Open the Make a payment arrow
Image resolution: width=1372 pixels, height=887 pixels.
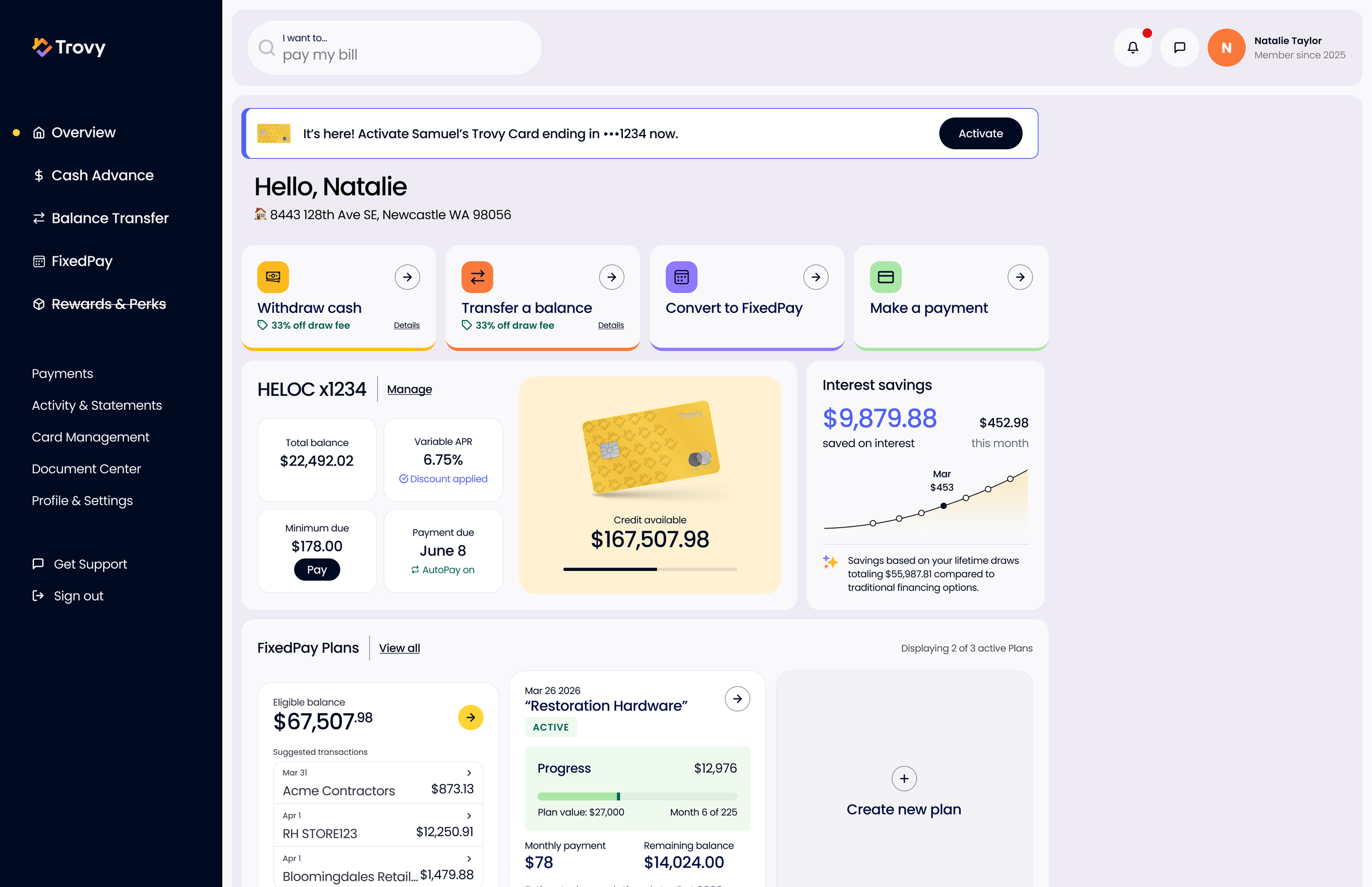1020,277
